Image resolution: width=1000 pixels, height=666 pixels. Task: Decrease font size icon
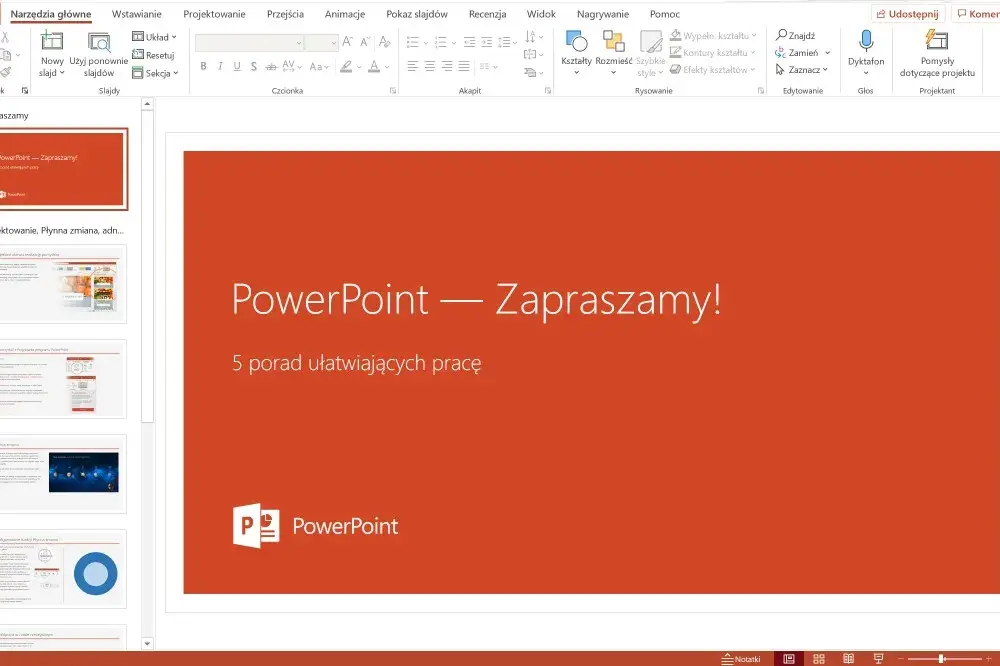(x=365, y=42)
